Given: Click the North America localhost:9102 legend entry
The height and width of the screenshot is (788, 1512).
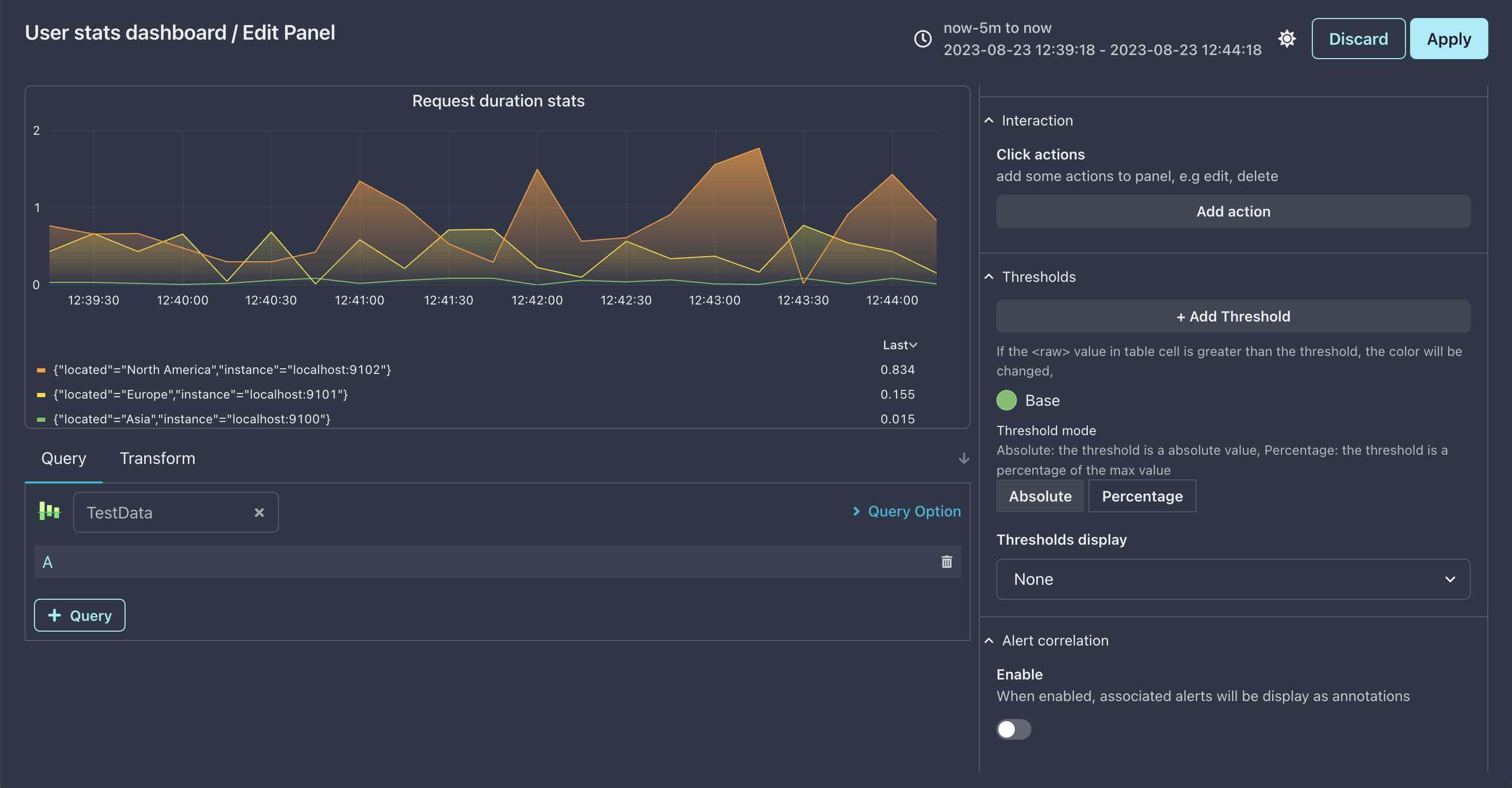Looking at the screenshot, I should (222, 370).
